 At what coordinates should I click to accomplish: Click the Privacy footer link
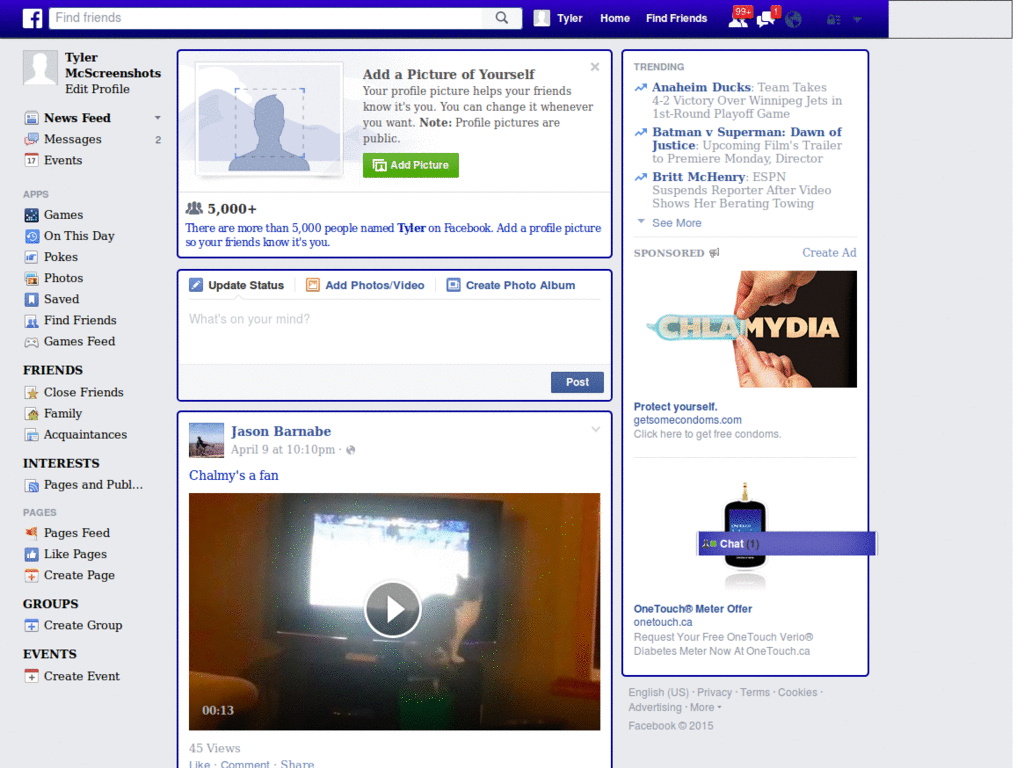pyautogui.click(x=714, y=692)
